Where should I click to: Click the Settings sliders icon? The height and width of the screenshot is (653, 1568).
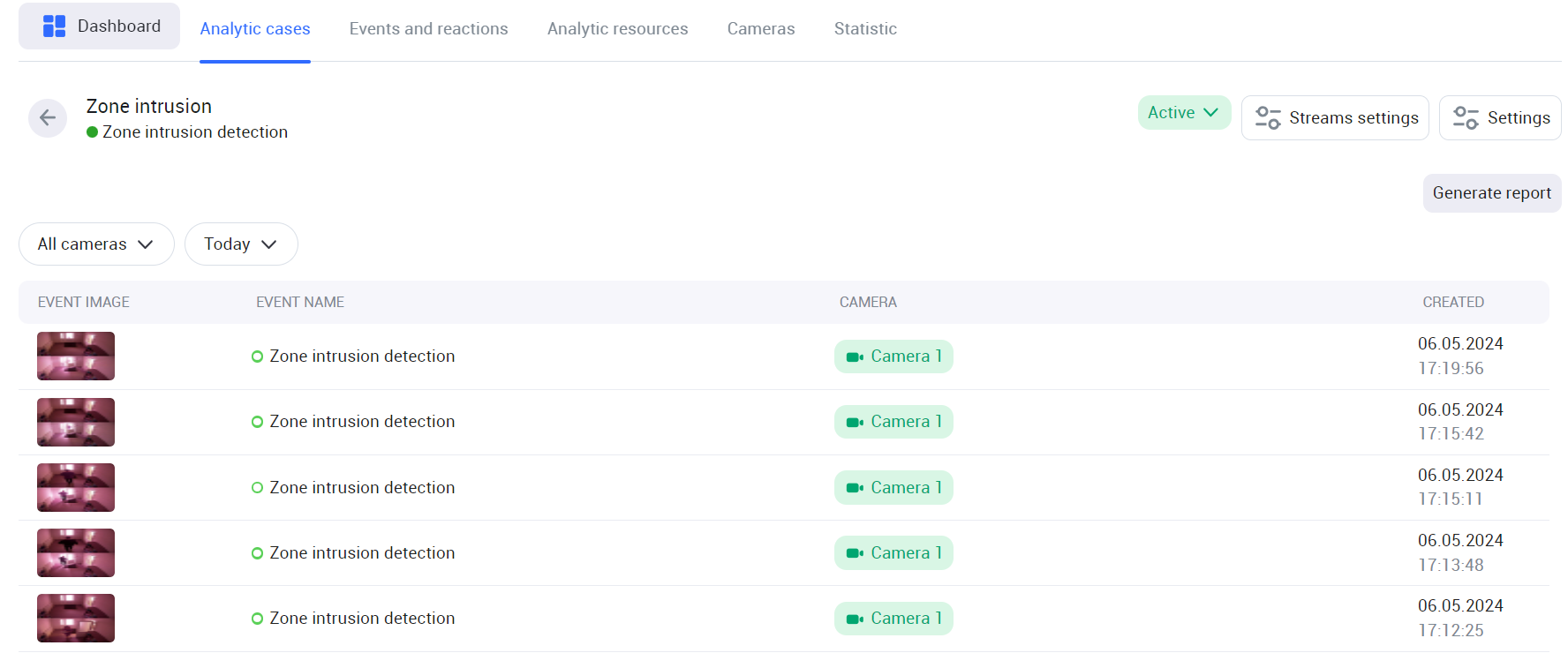1466,118
